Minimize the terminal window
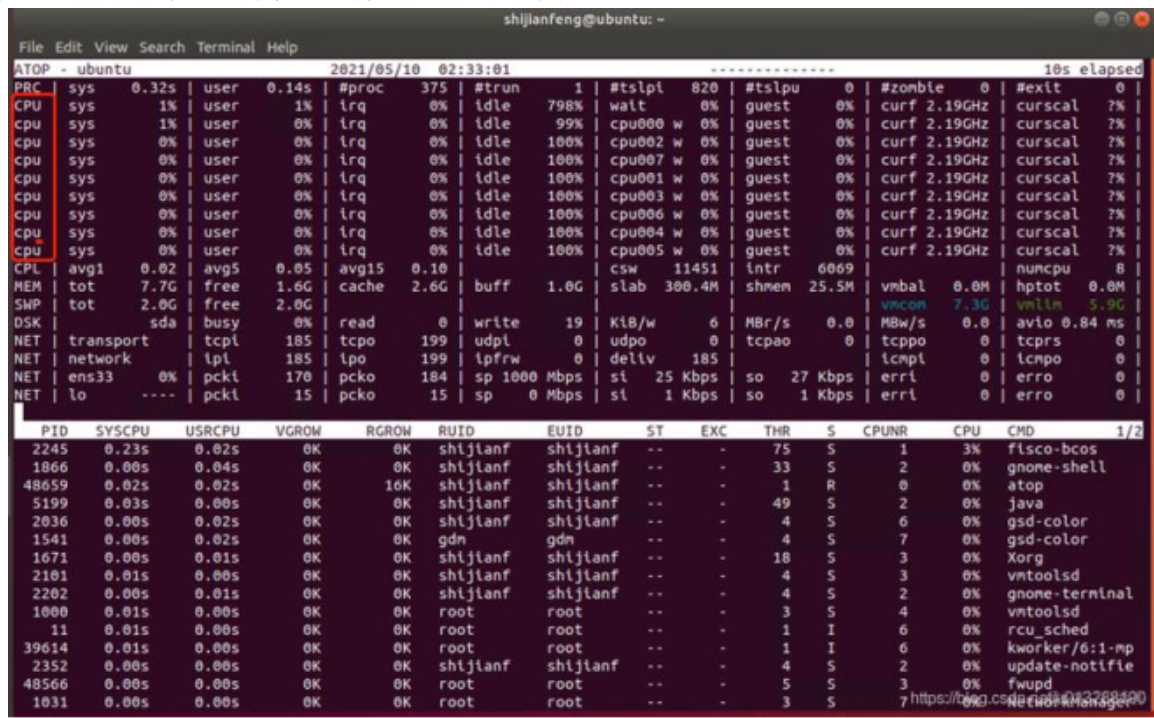Screen dimensions: 1154x718 point(1102,20)
